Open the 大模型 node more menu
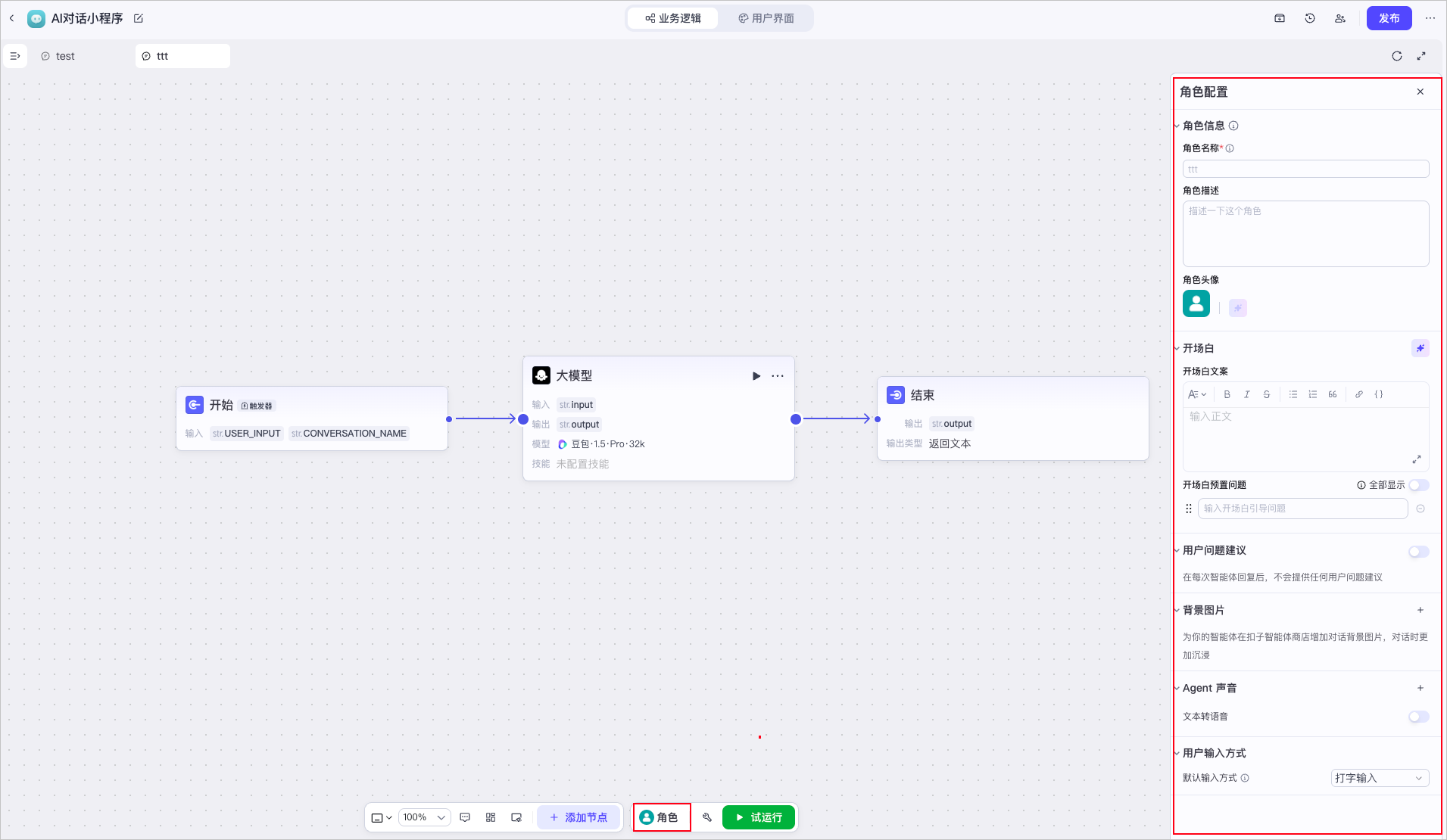Viewport: 1447px width, 840px height. 778,376
